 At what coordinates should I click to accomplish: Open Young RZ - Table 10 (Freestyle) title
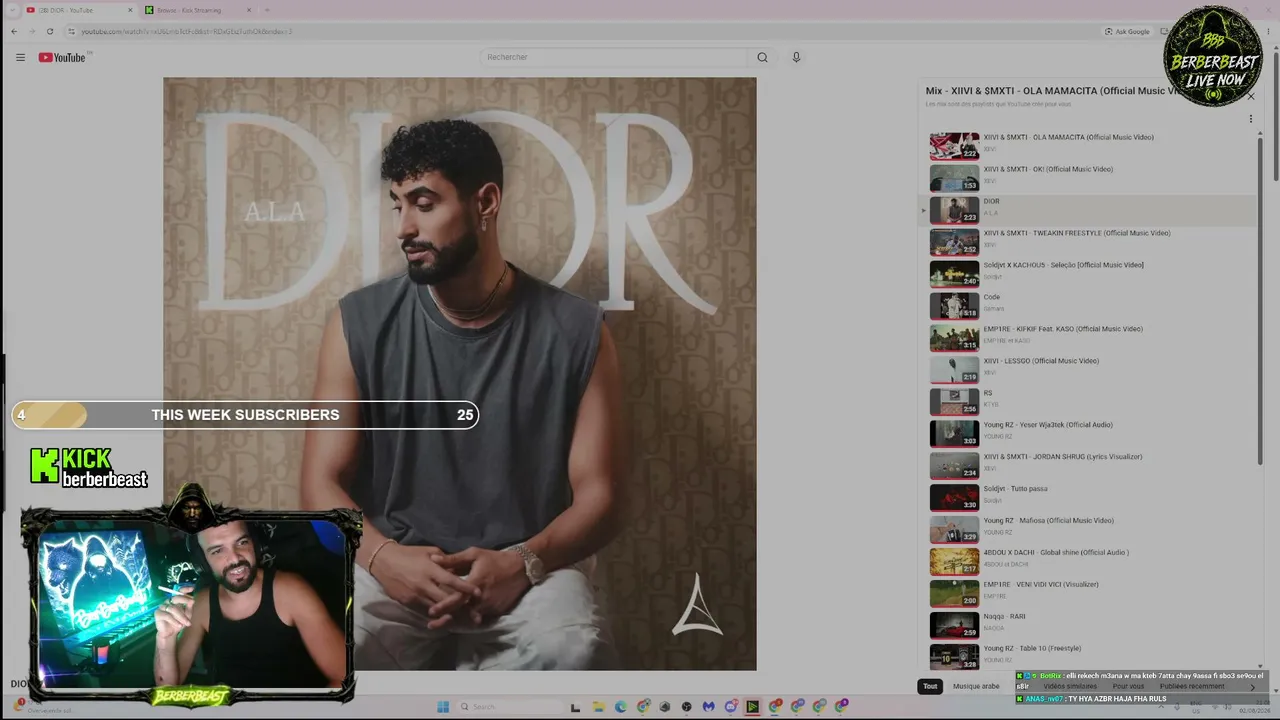(x=1032, y=649)
